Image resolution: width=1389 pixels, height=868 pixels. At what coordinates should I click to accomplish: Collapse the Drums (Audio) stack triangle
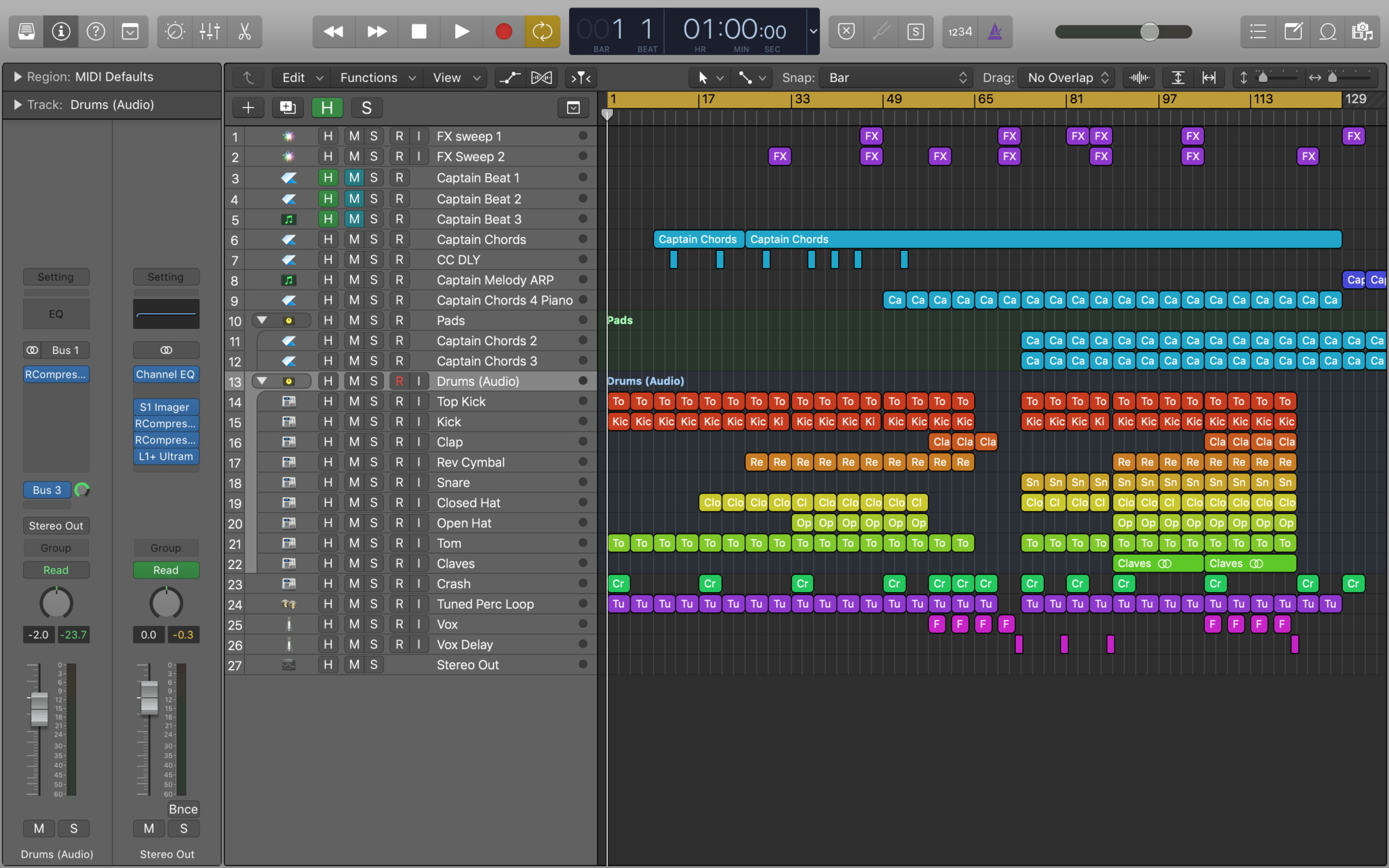point(262,381)
